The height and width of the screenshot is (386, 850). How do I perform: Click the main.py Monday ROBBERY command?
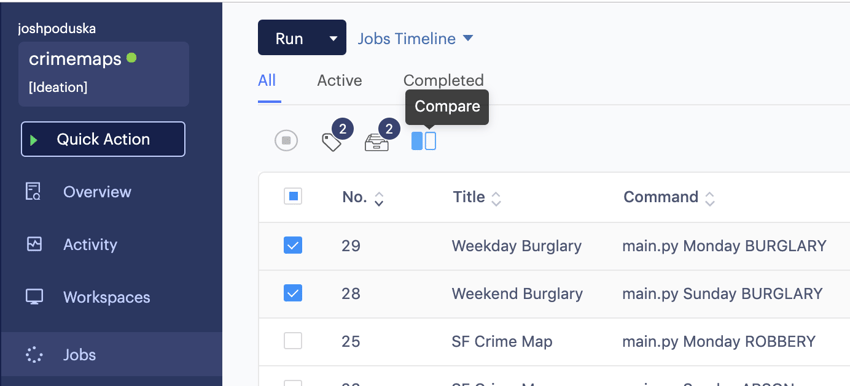pos(719,342)
